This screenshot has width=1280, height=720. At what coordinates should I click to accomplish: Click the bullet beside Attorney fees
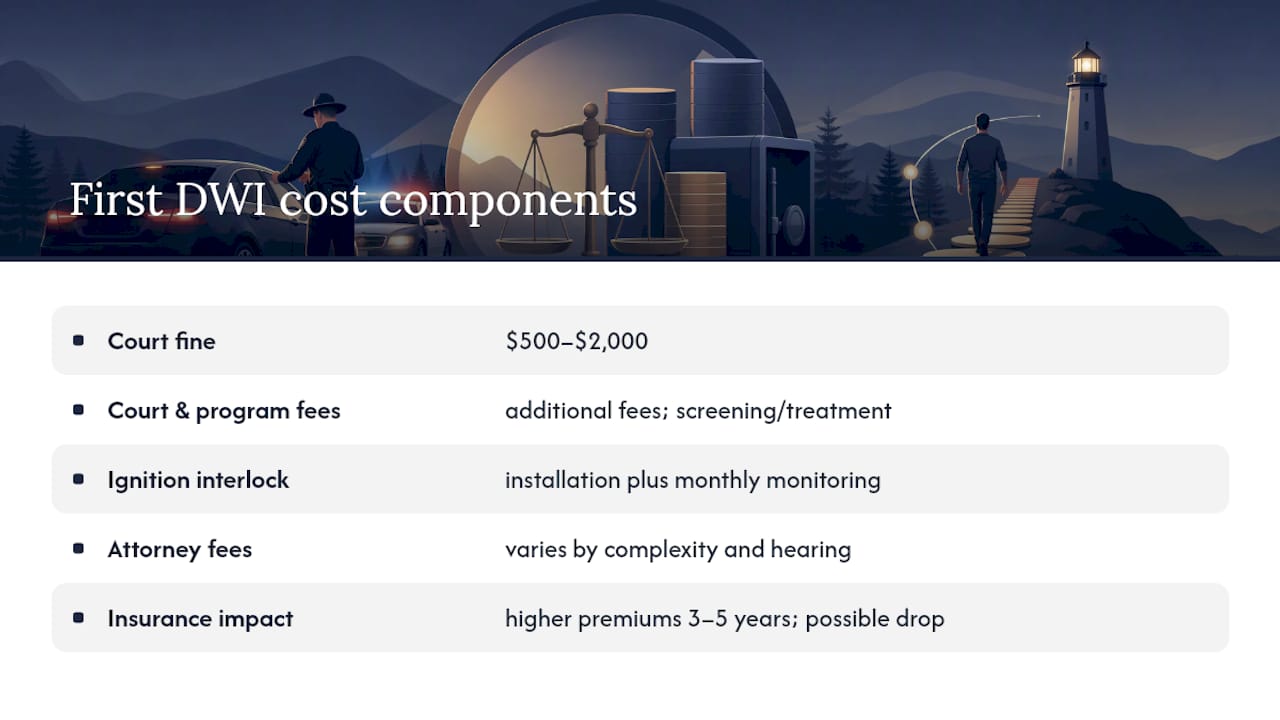point(79,549)
